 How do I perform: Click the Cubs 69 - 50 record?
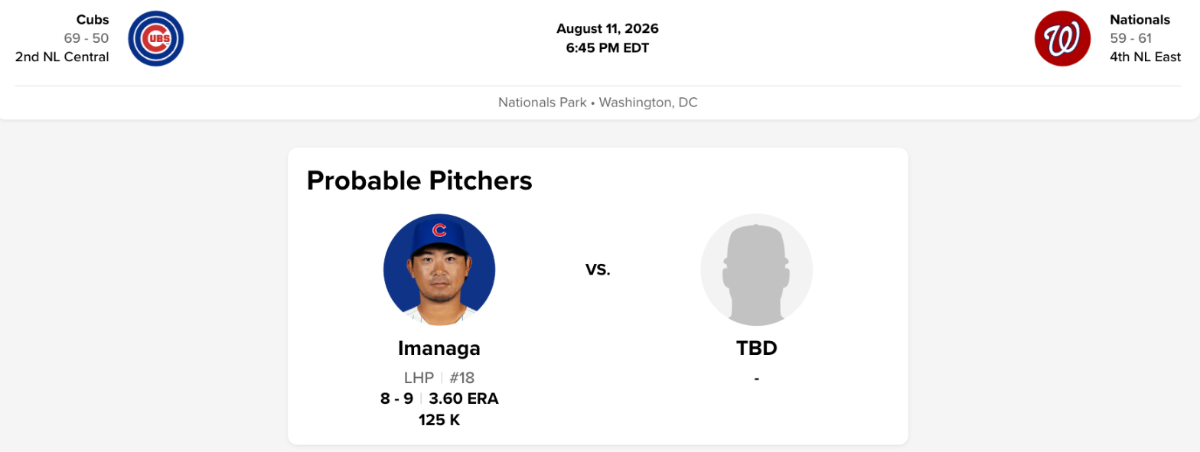(86, 38)
